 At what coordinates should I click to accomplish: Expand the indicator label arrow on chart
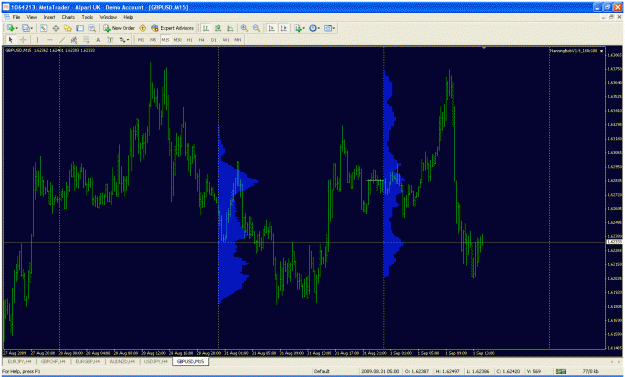click(601, 51)
